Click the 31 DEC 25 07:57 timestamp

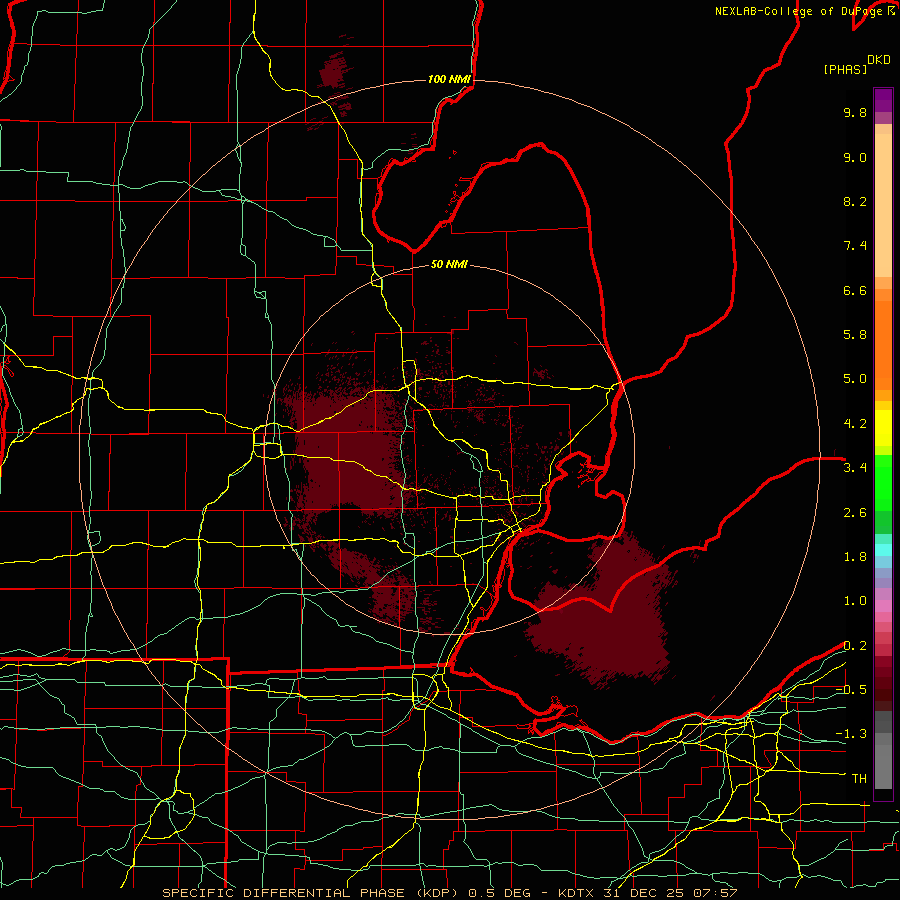670,893
